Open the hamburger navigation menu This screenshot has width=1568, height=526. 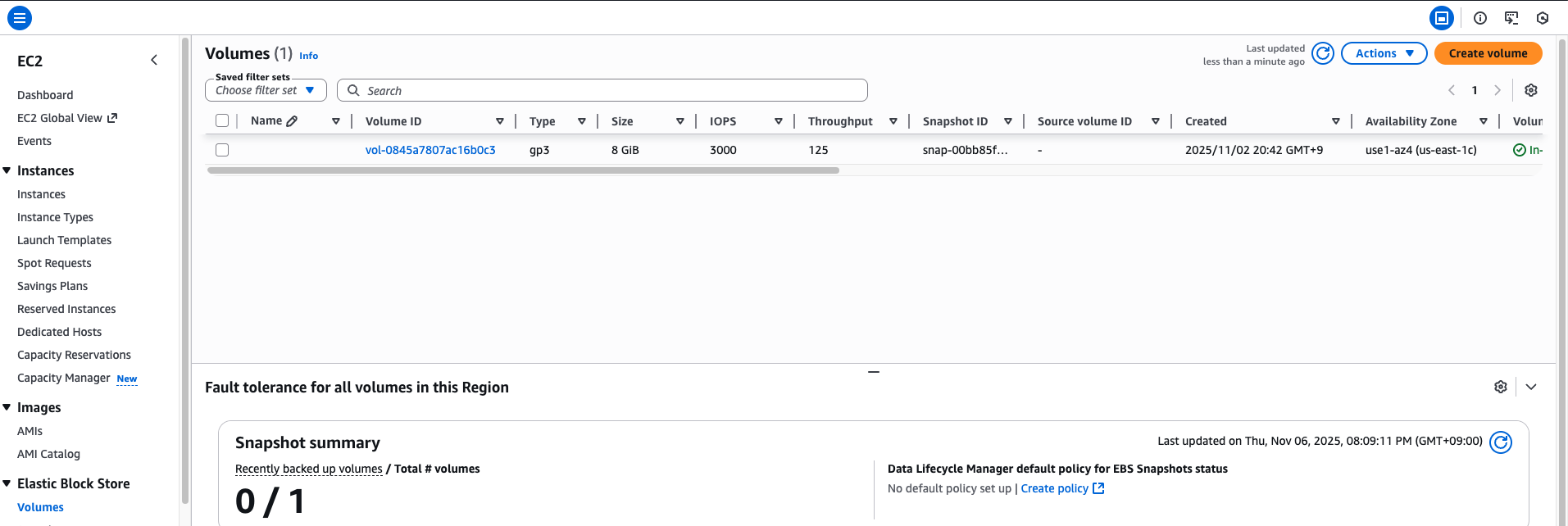coord(20,17)
